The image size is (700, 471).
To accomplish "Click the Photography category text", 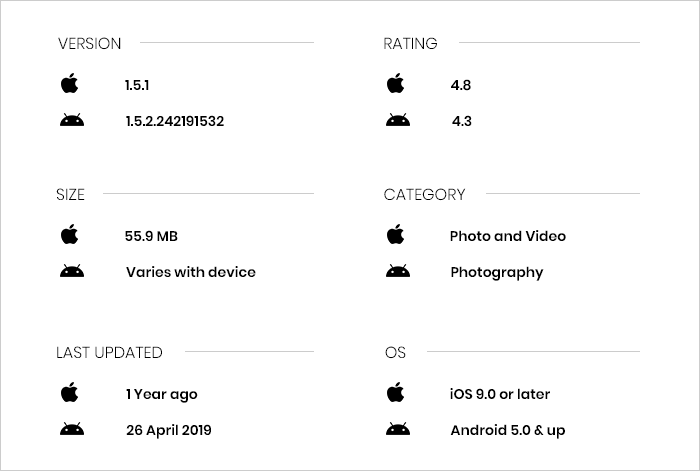I will click(497, 273).
